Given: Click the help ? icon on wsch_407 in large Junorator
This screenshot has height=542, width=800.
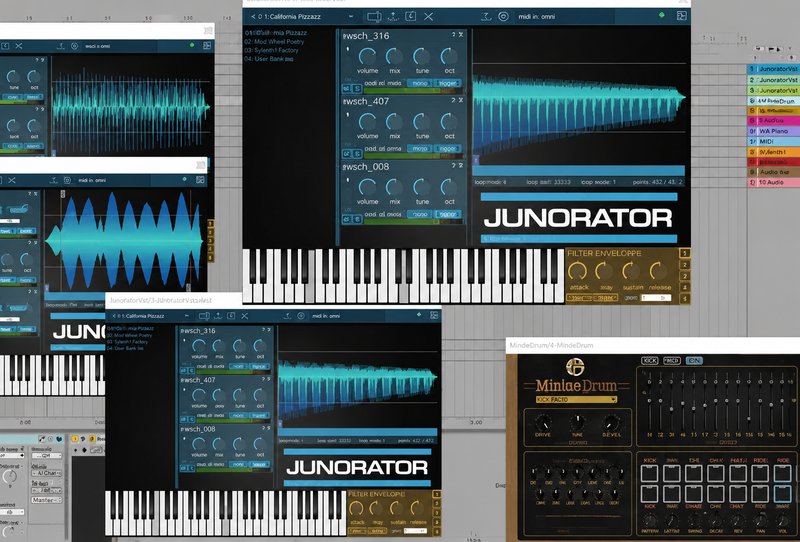Looking at the screenshot, I should [453, 100].
